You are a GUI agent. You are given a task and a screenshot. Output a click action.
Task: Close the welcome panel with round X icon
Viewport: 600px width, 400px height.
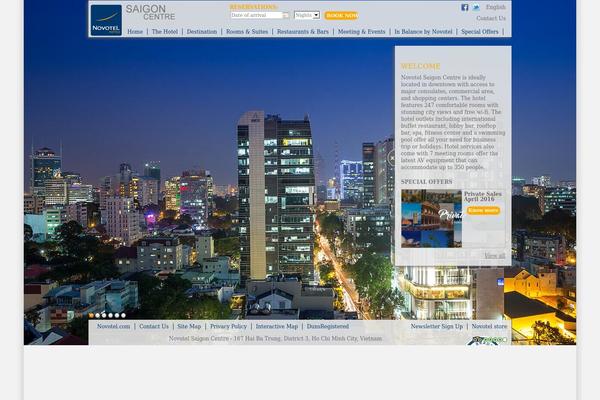[x=392, y=157]
